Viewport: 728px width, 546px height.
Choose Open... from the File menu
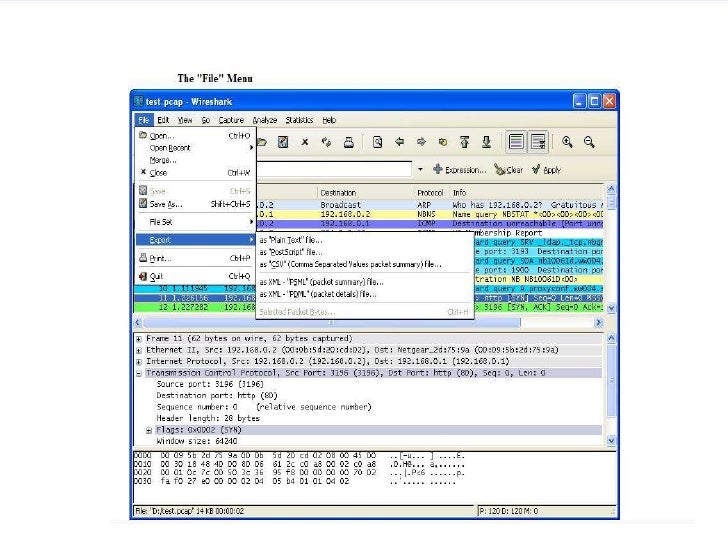click(x=195, y=136)
